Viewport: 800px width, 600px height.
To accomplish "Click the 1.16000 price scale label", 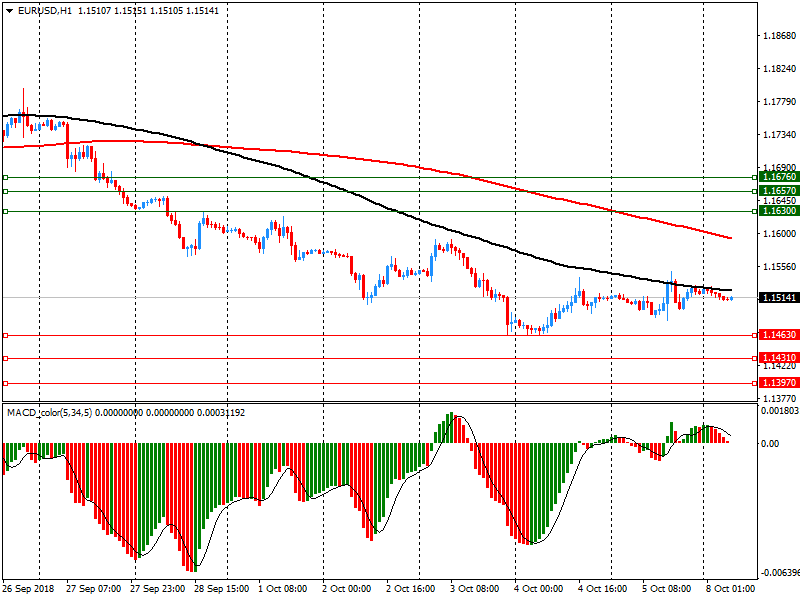I will 778,234.
